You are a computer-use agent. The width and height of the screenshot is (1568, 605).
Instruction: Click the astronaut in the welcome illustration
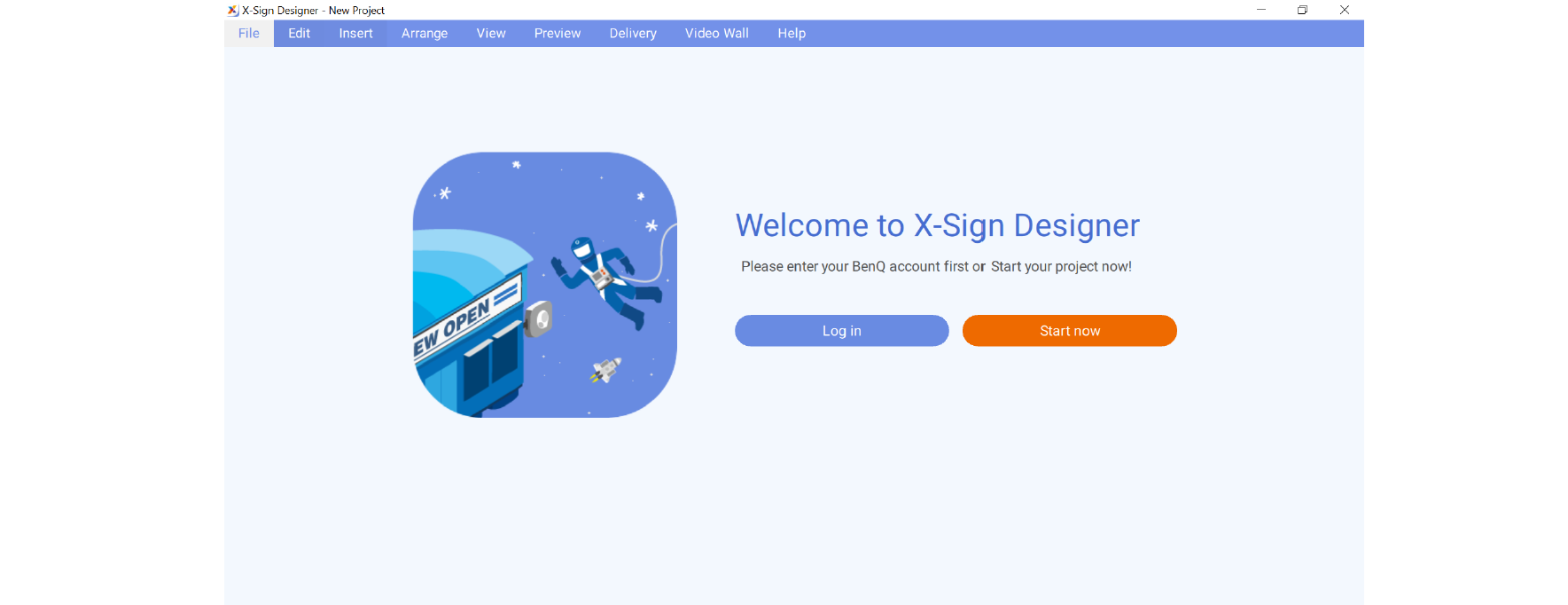(603, 277)
